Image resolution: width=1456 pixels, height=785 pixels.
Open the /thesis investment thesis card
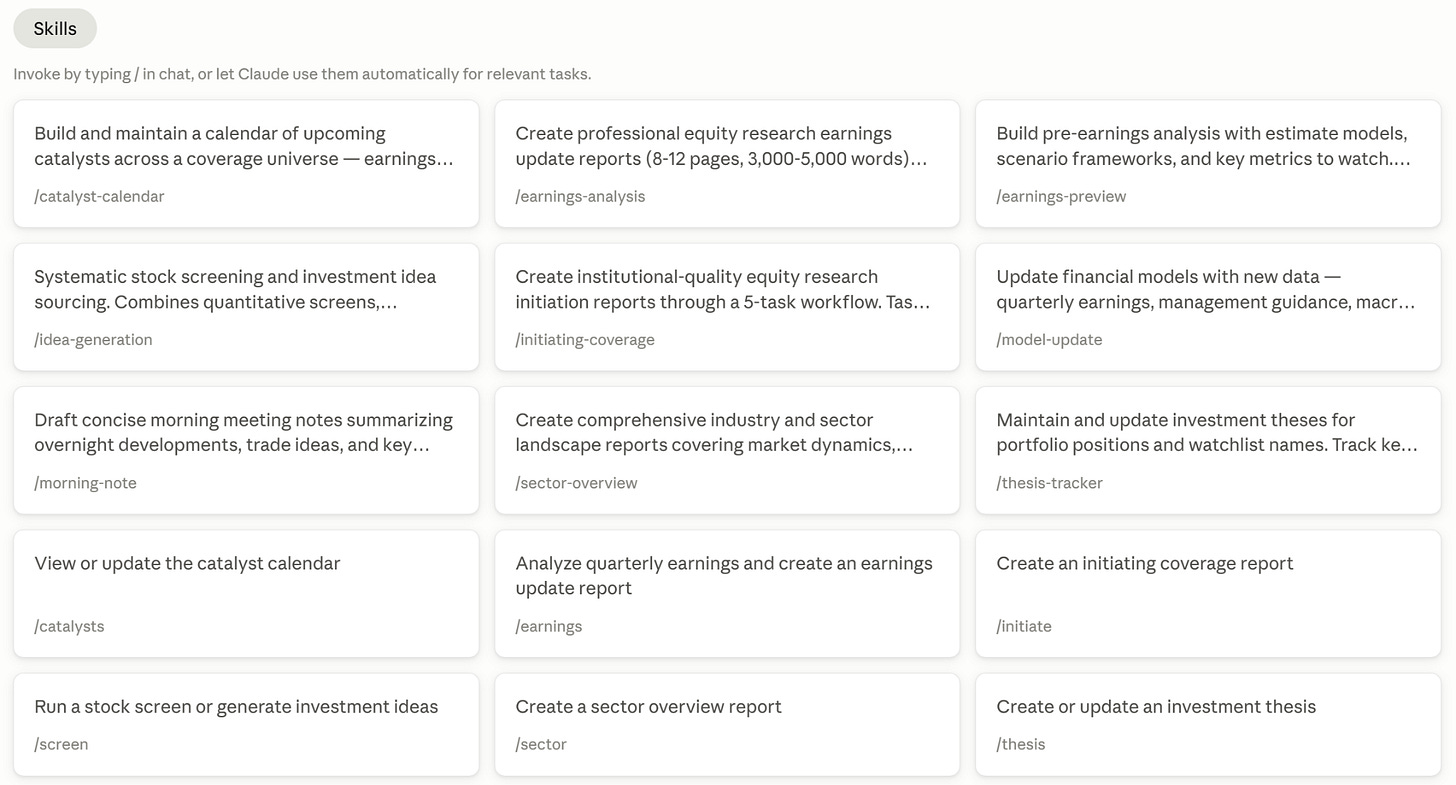point(1208,725)
